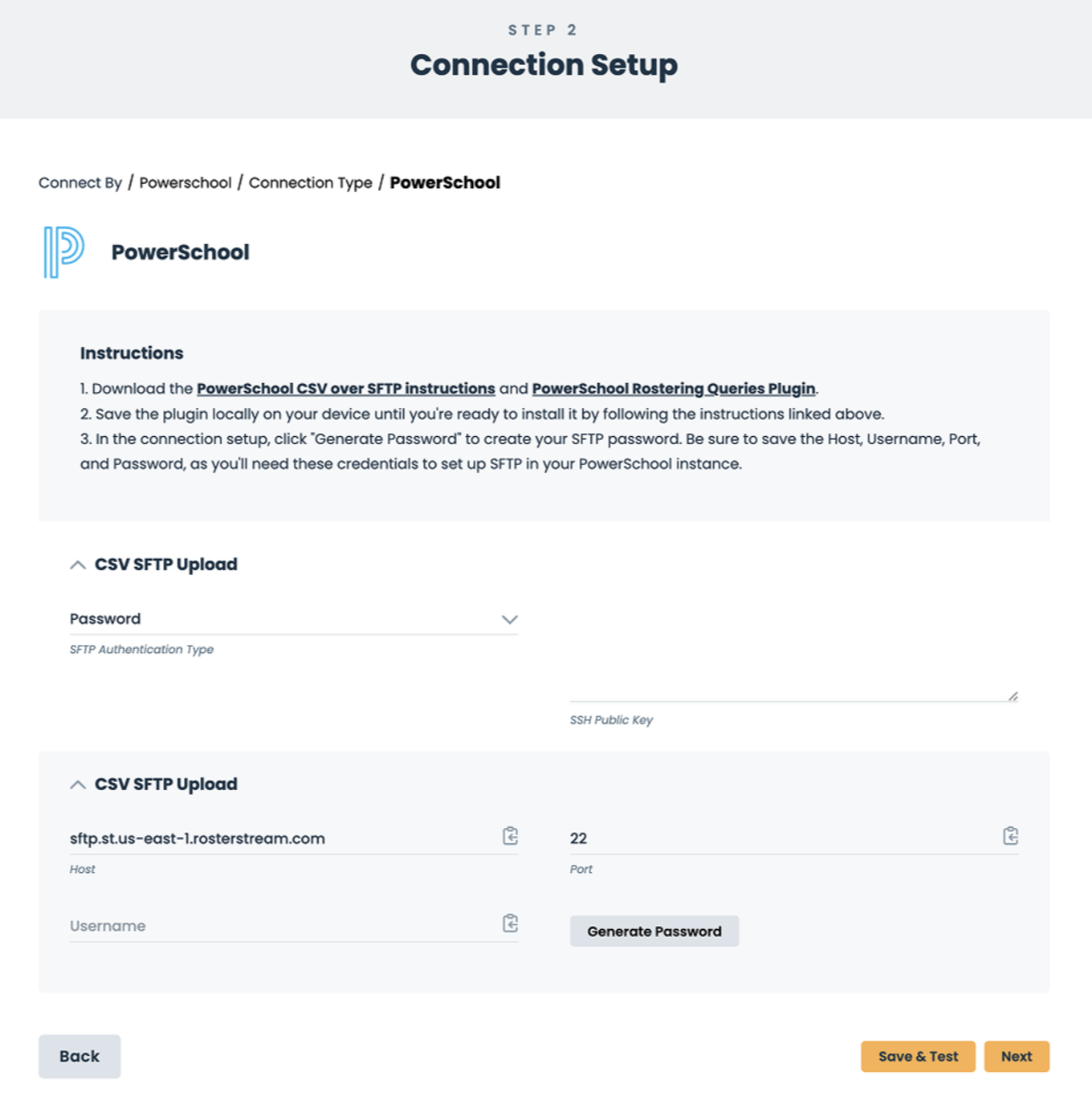Screen dimensions: 1092x1101
Task: Go to Connect By breadcrumb
Action: click(x=80, y=183)
